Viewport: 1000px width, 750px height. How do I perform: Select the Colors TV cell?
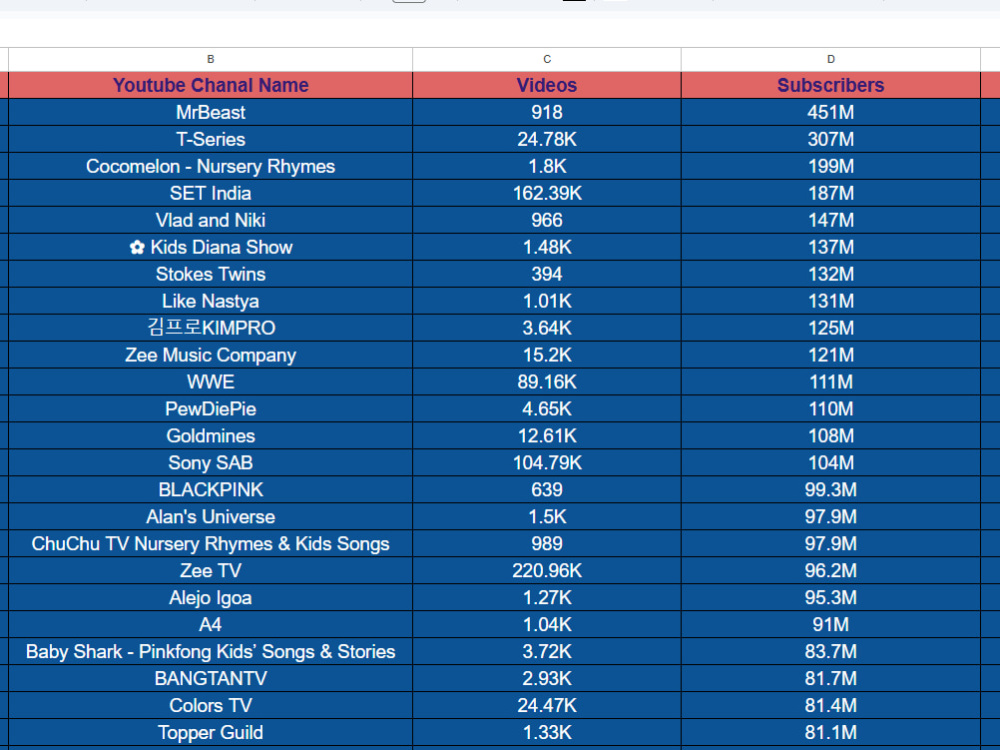click(210, 705)
